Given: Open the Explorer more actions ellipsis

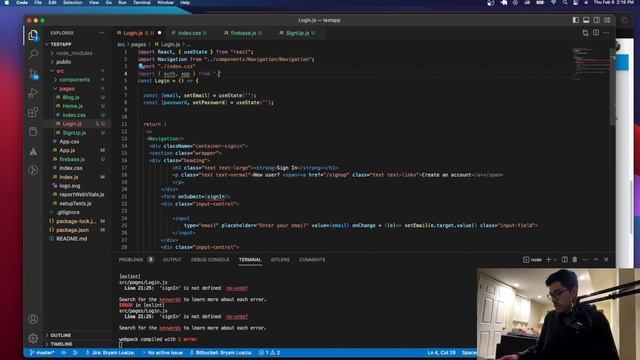Looking at the screenshot, I should click(102, 33).
